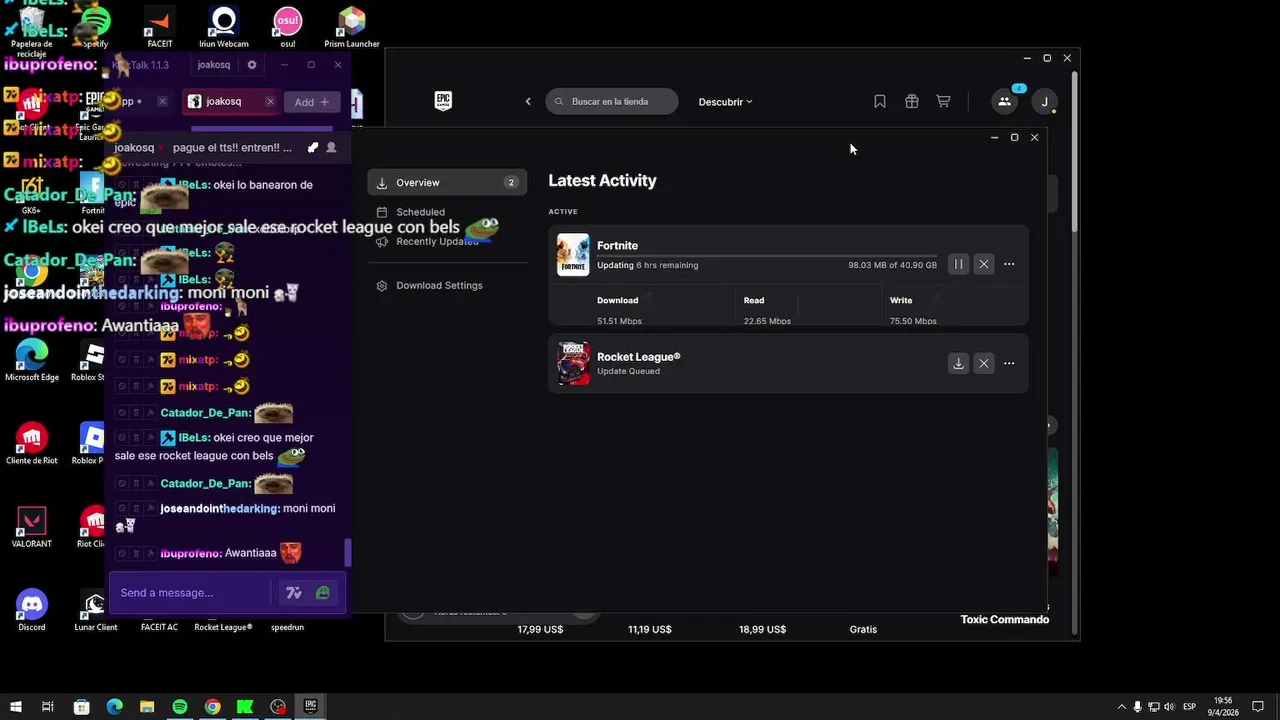1280x720 pixels.
Task: Select the 17,99 US$ price in store
Action: 540,630
